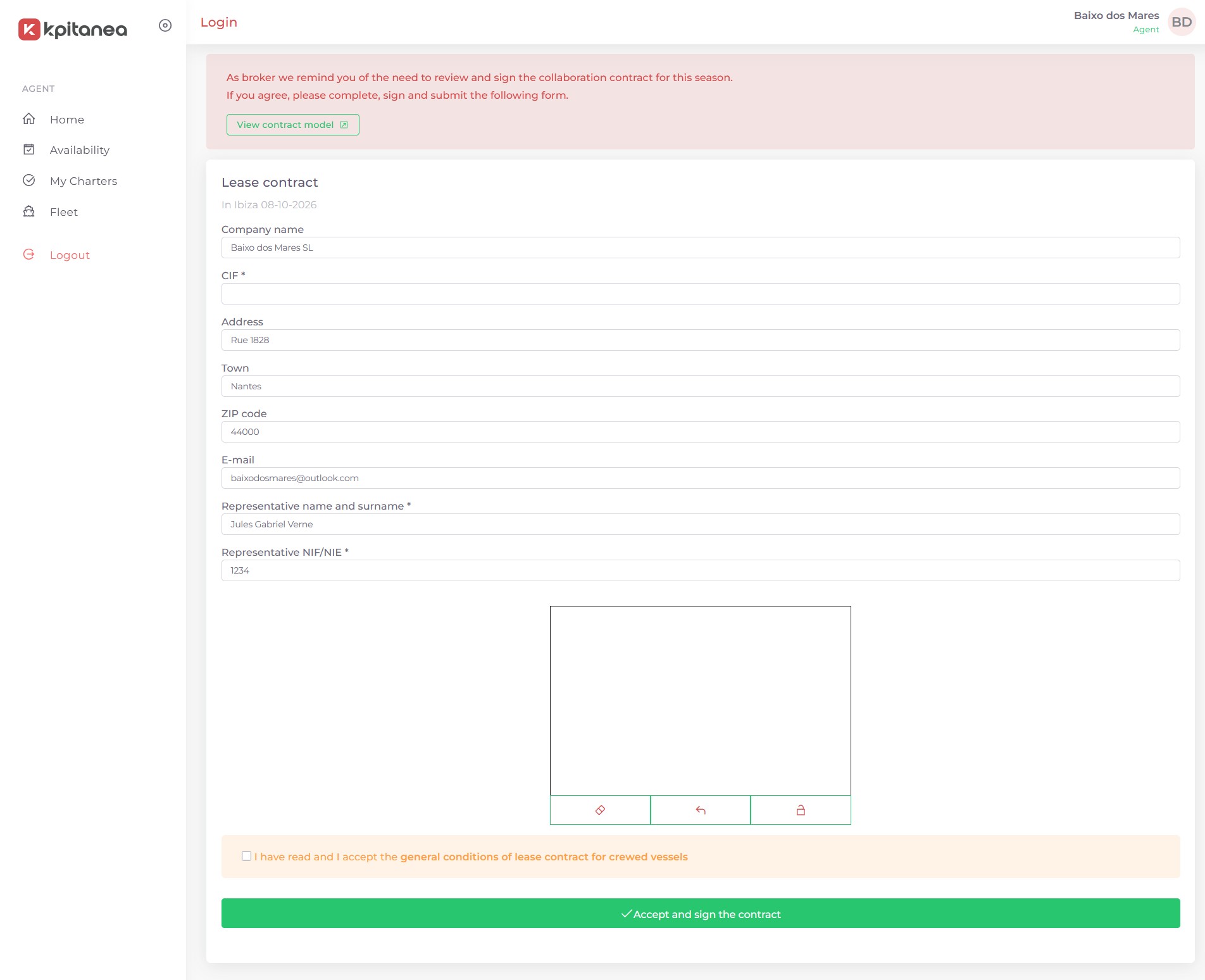This screenshot has width=1205, height=980.
Task: Clear signature with the eraser icon
Action: [600, 810]
